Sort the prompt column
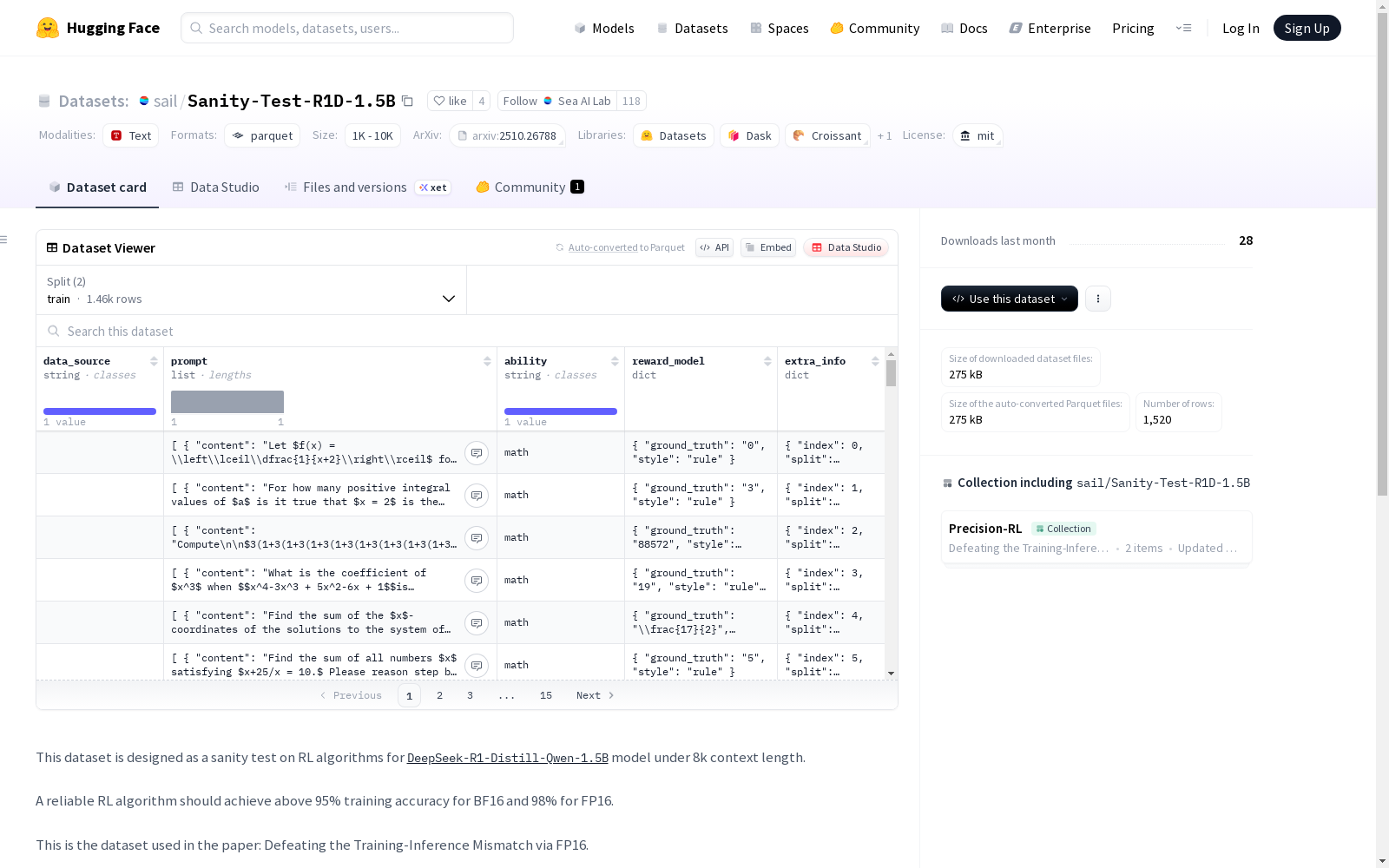1389x868 pixels. tap(487, 361)
